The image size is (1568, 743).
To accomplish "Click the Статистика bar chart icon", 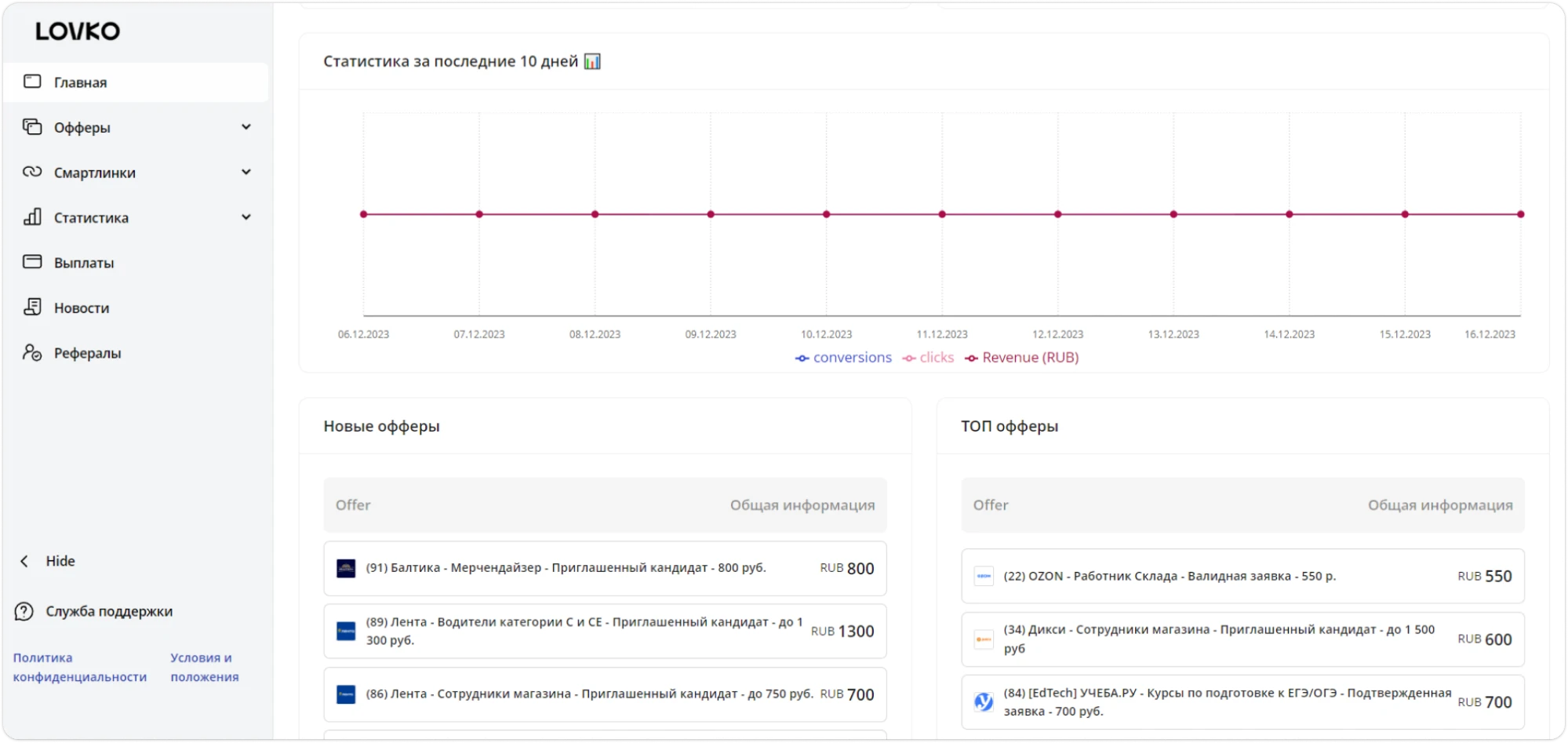I will [32, 217].
